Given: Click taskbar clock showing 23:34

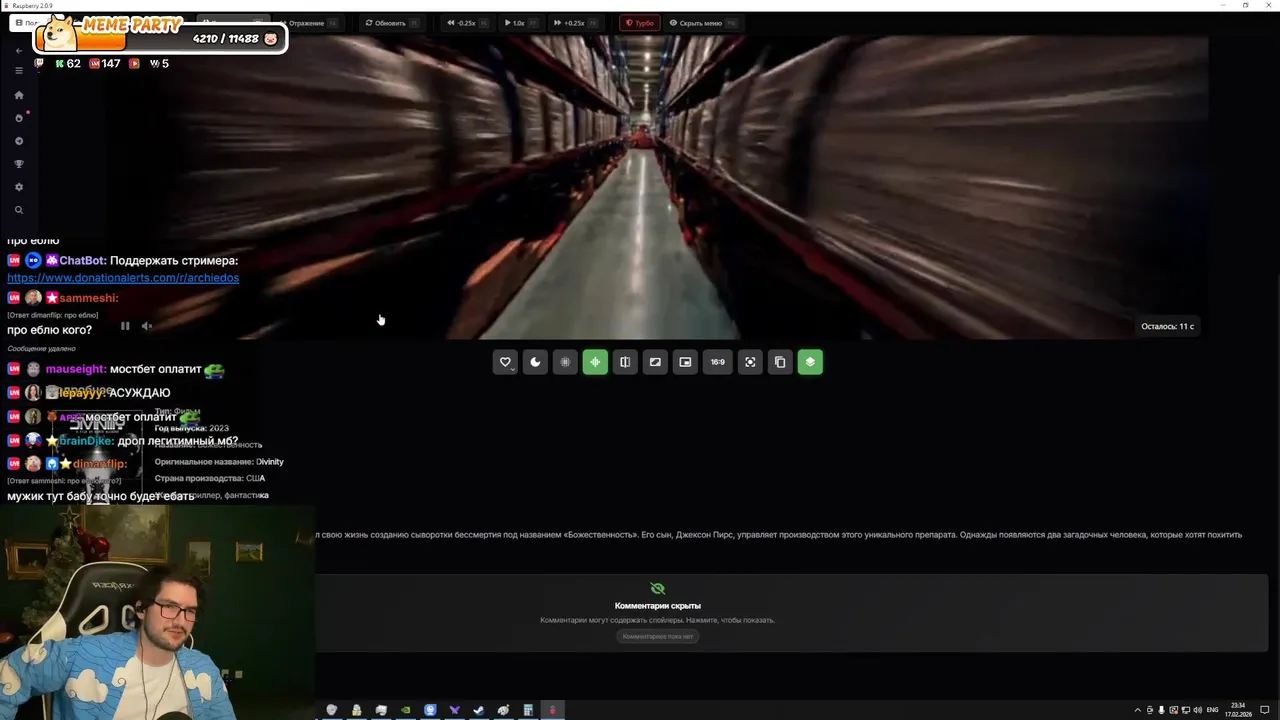Looking at the screenshot, I should click(1240, 710).
